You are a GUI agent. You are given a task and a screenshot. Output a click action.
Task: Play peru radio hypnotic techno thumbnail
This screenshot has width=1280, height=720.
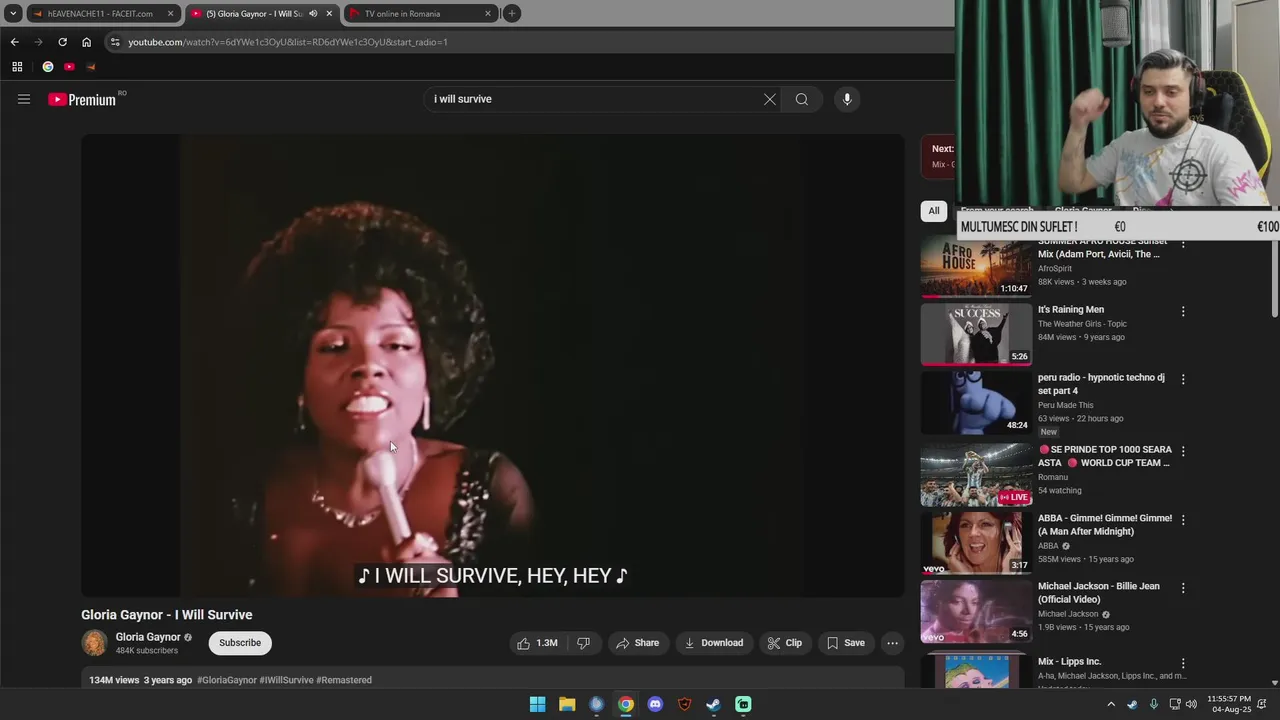click(x=976, y=403)
